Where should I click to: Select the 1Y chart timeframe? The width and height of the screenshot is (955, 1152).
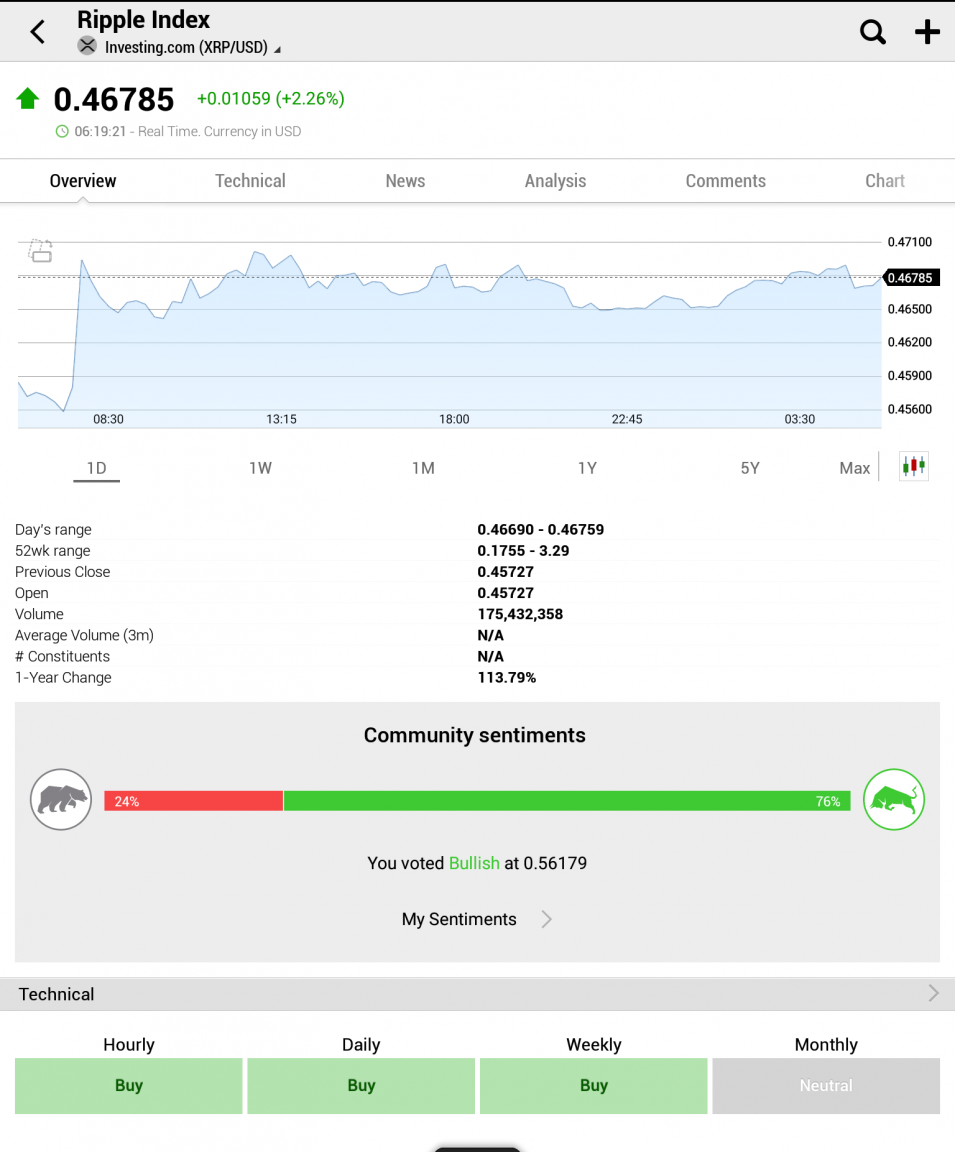[587, 468]
